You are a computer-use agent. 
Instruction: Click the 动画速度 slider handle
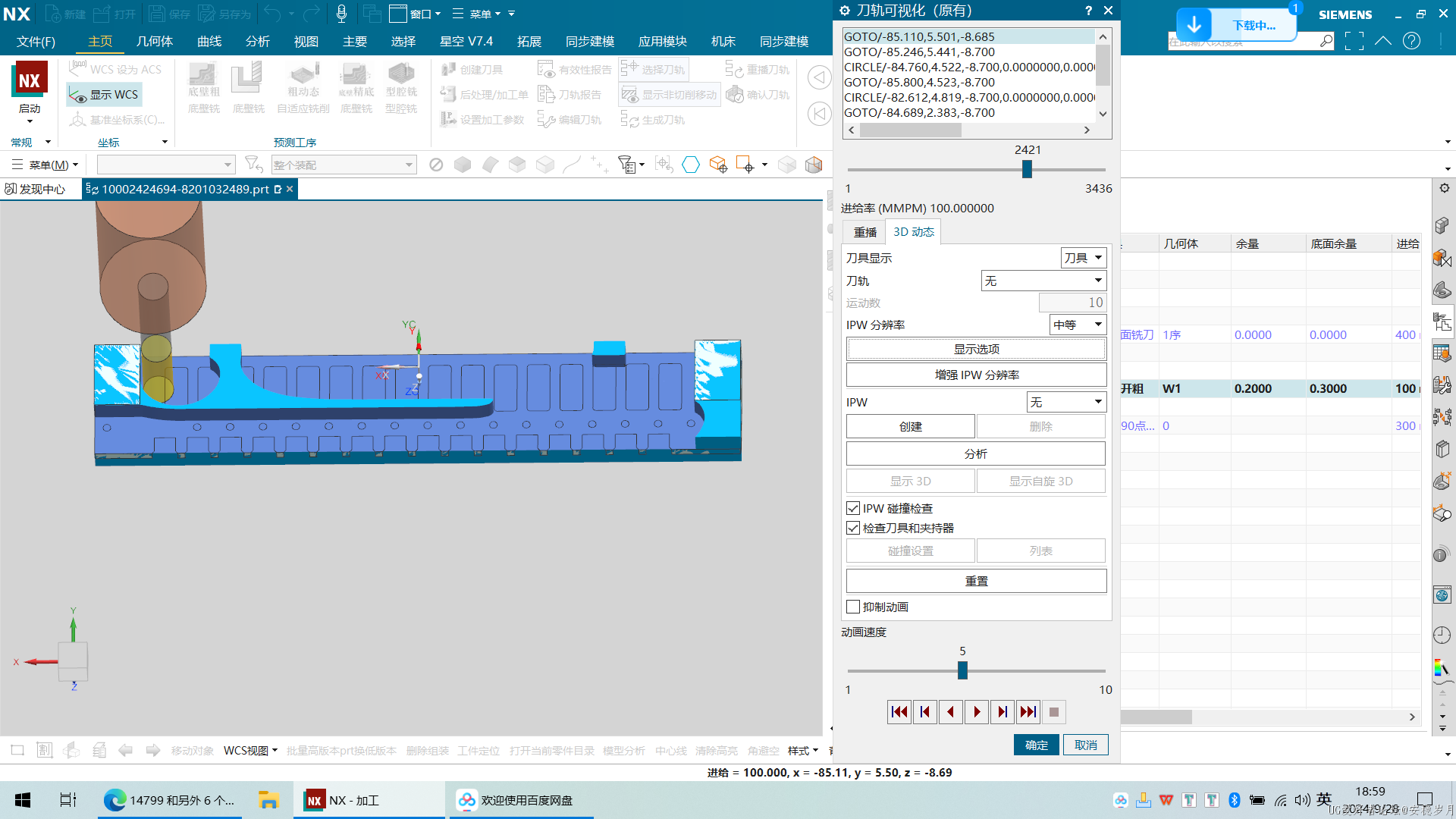(x=962, y=670)
